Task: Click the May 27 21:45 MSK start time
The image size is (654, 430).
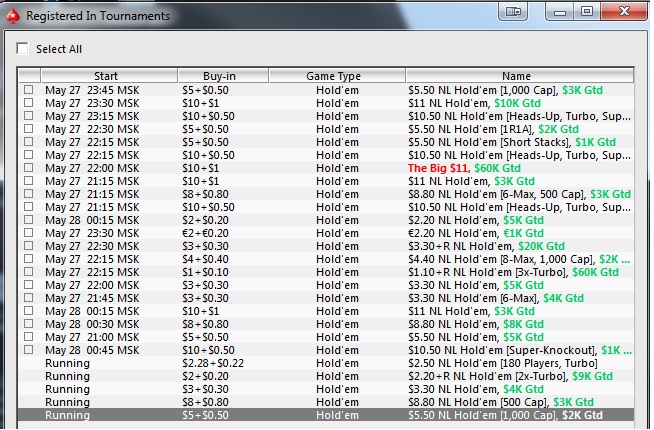Action: click(92, 298)
